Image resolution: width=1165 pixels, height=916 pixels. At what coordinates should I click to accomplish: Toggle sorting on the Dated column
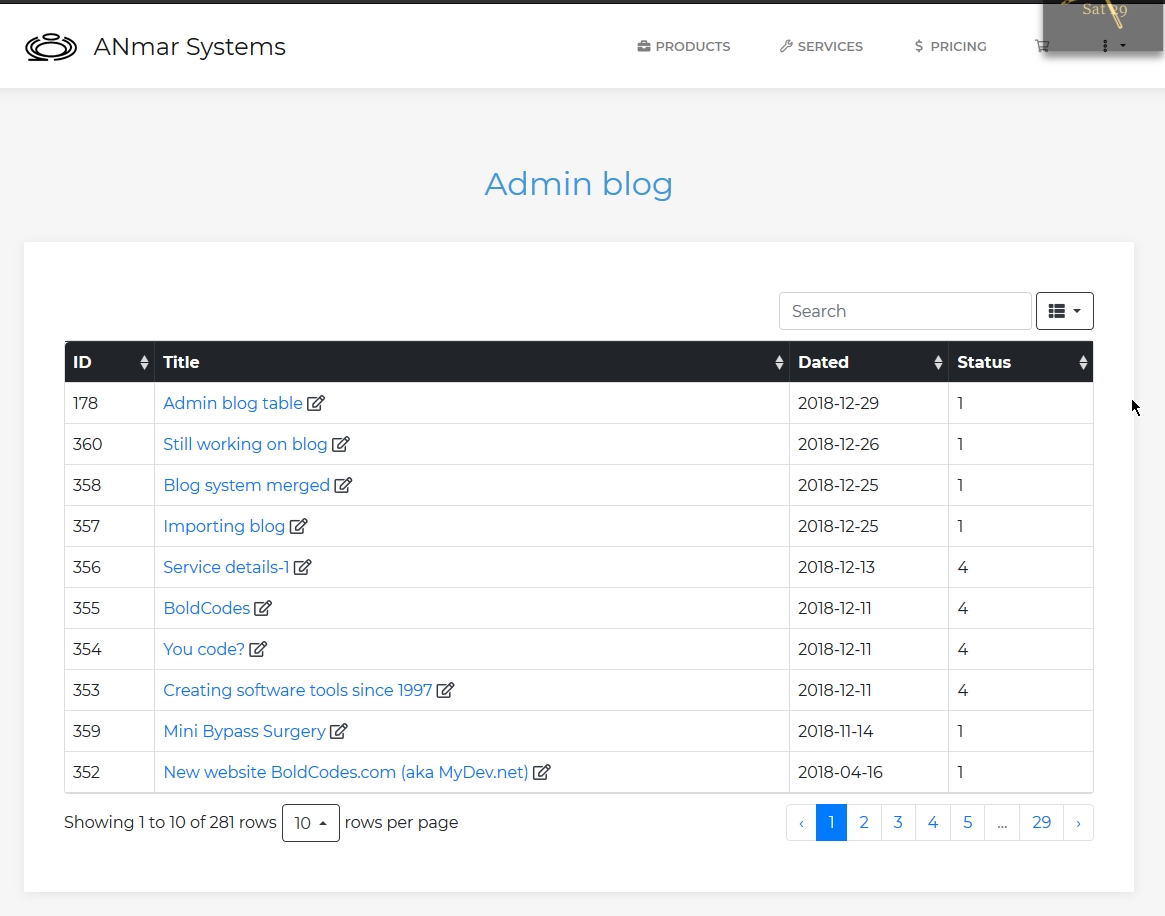[x=937, y=362]
